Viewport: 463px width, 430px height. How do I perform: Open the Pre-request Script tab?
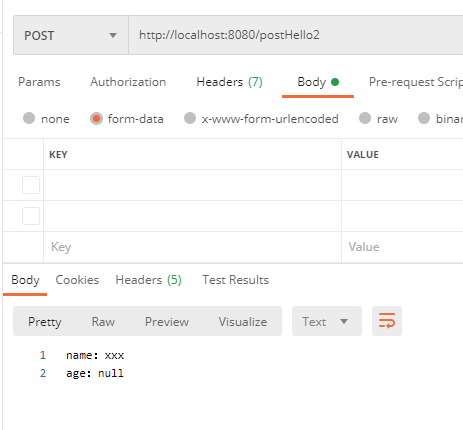point(416,82)
